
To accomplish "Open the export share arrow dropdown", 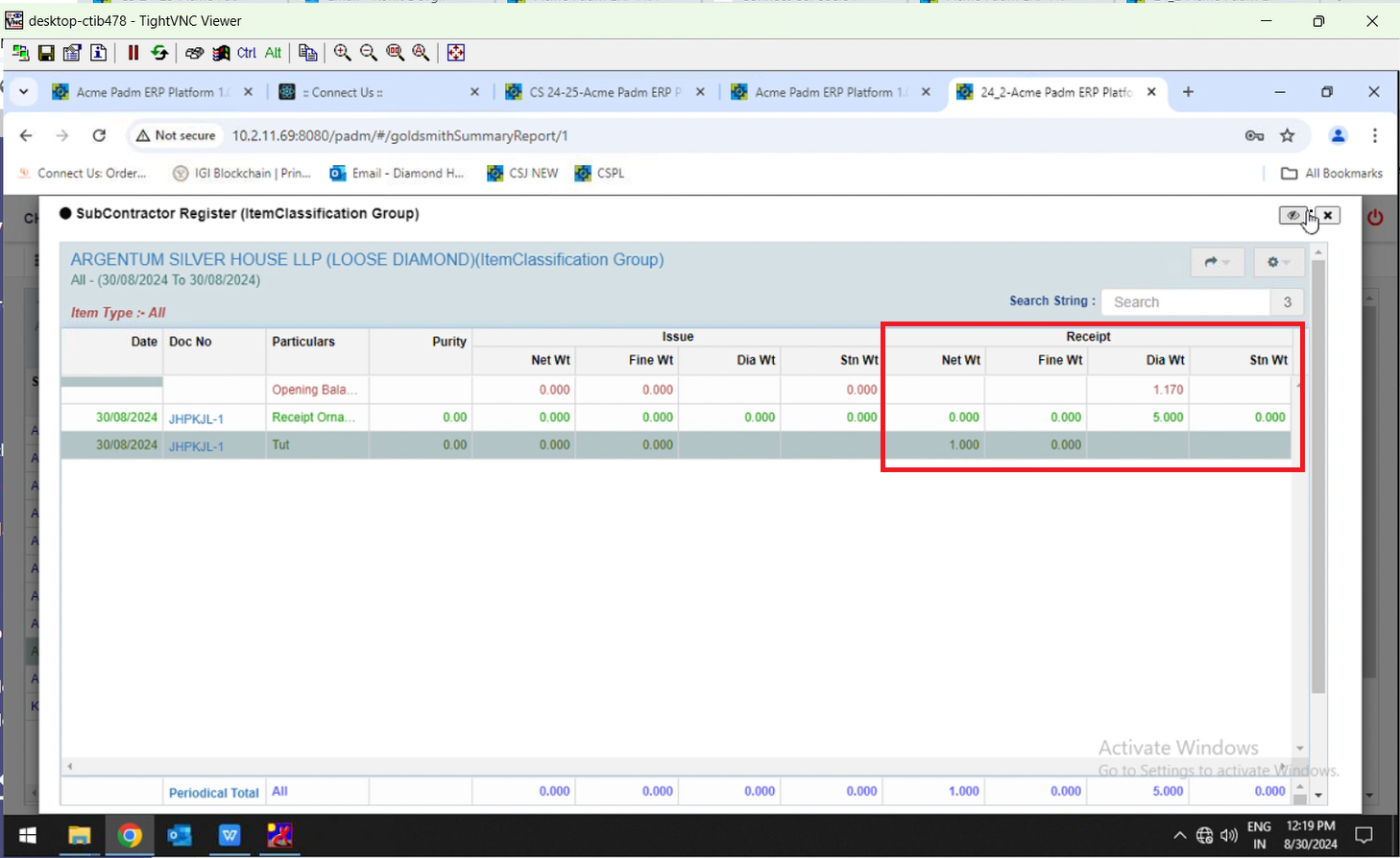I will coord(1217,262).
